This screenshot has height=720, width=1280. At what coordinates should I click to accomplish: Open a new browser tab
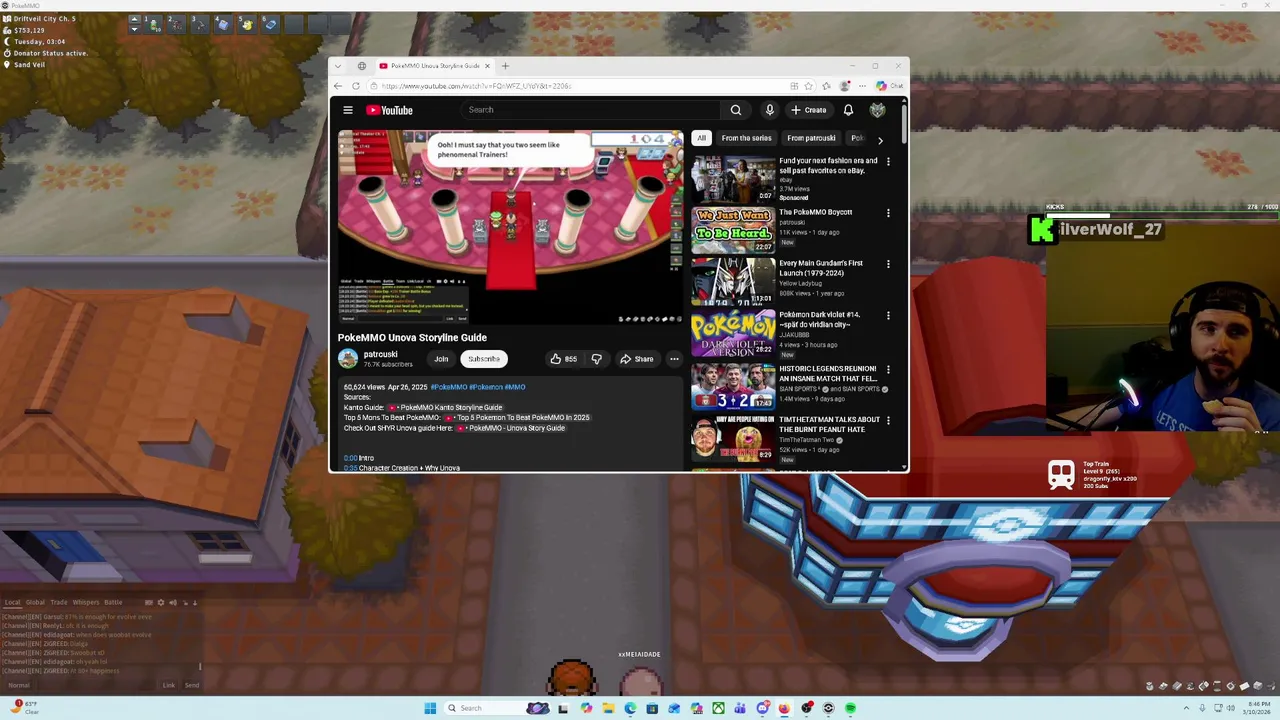tap(505, 66)
